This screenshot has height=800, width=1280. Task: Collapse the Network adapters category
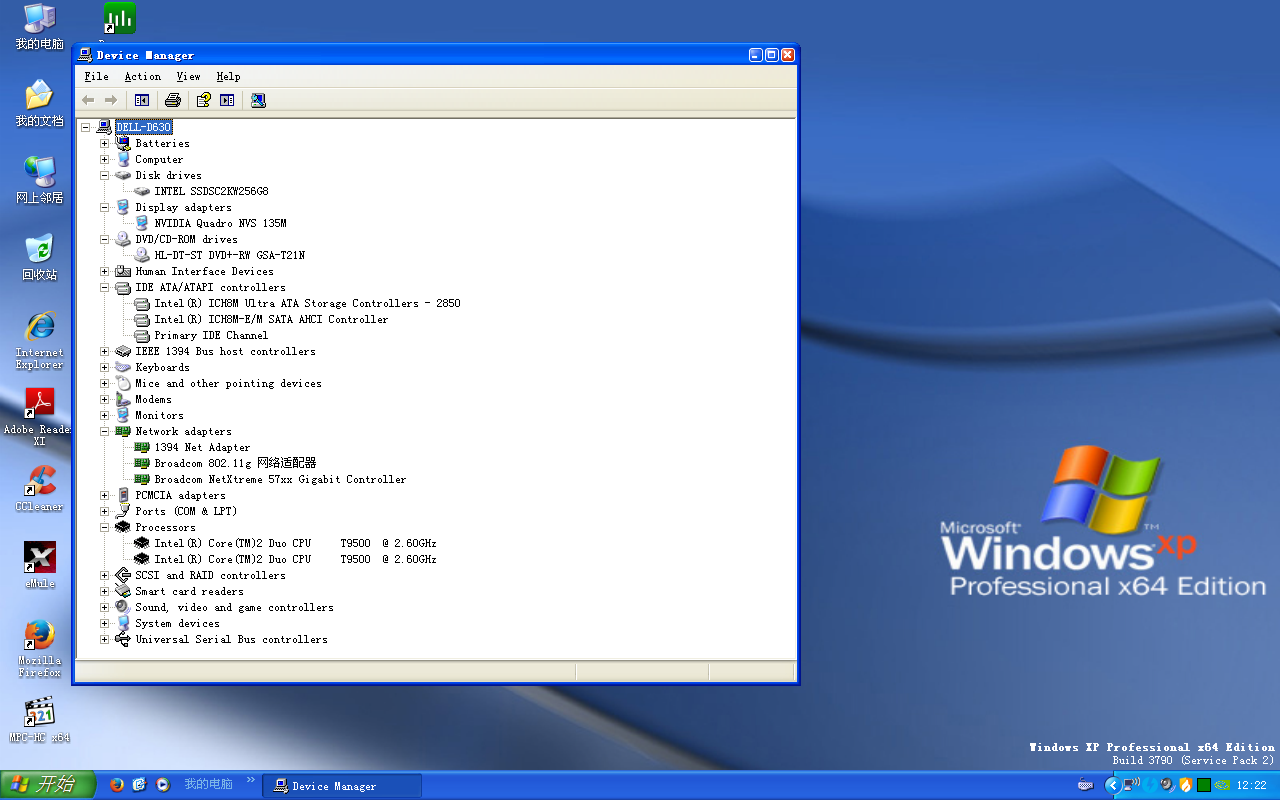(x=104, y=431)
